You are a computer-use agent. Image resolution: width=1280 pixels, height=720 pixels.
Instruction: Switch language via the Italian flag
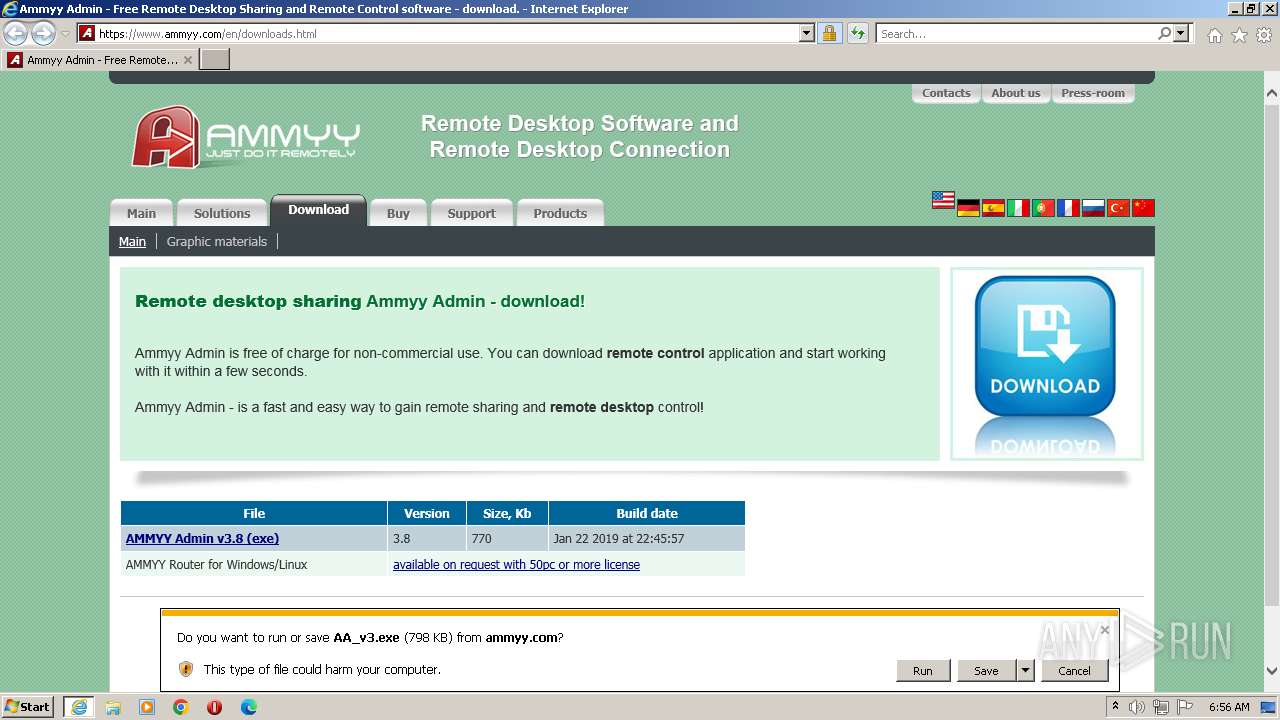tap(1018, 208)
